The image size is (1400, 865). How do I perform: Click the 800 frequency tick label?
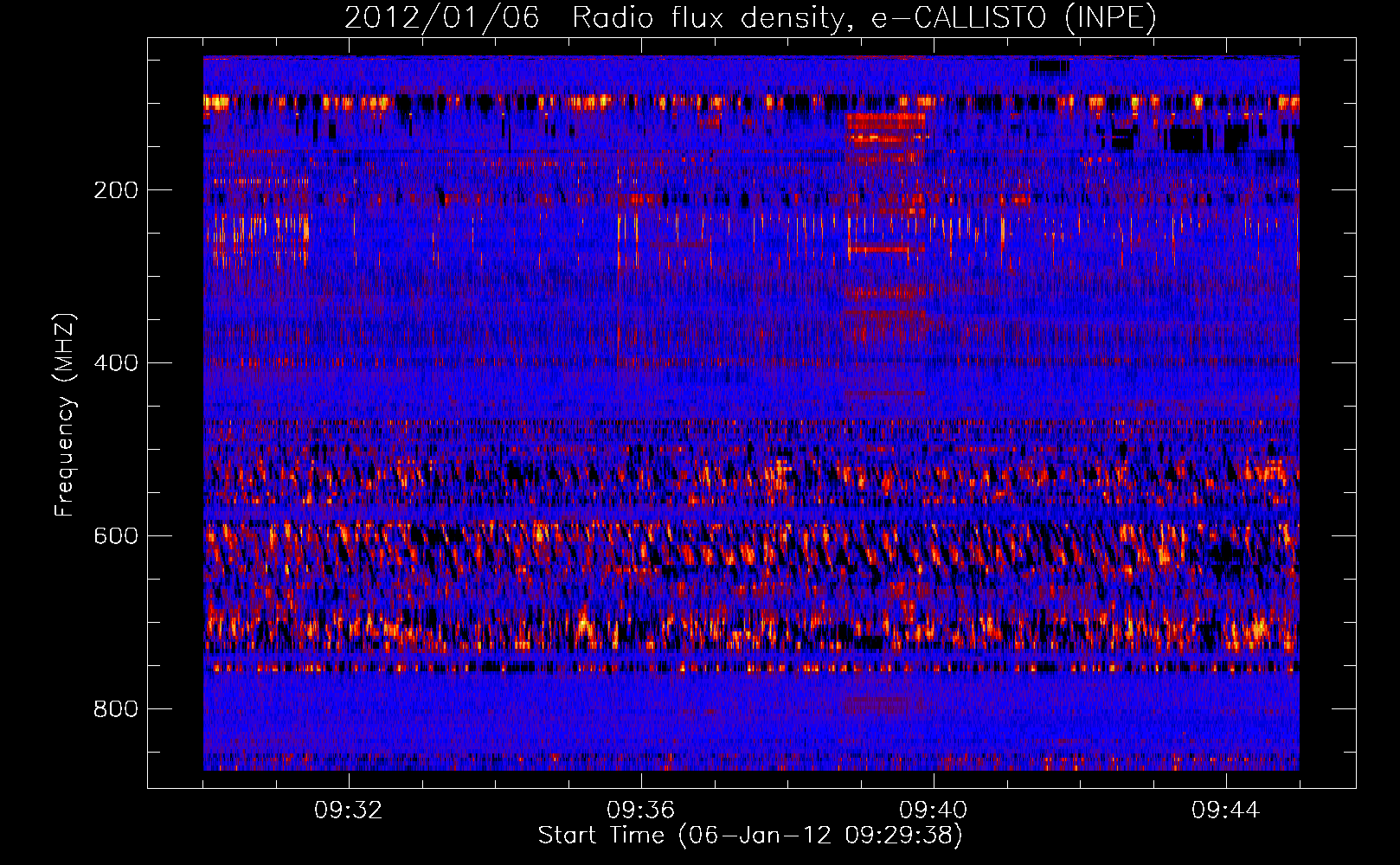click(x=116, y=708)
